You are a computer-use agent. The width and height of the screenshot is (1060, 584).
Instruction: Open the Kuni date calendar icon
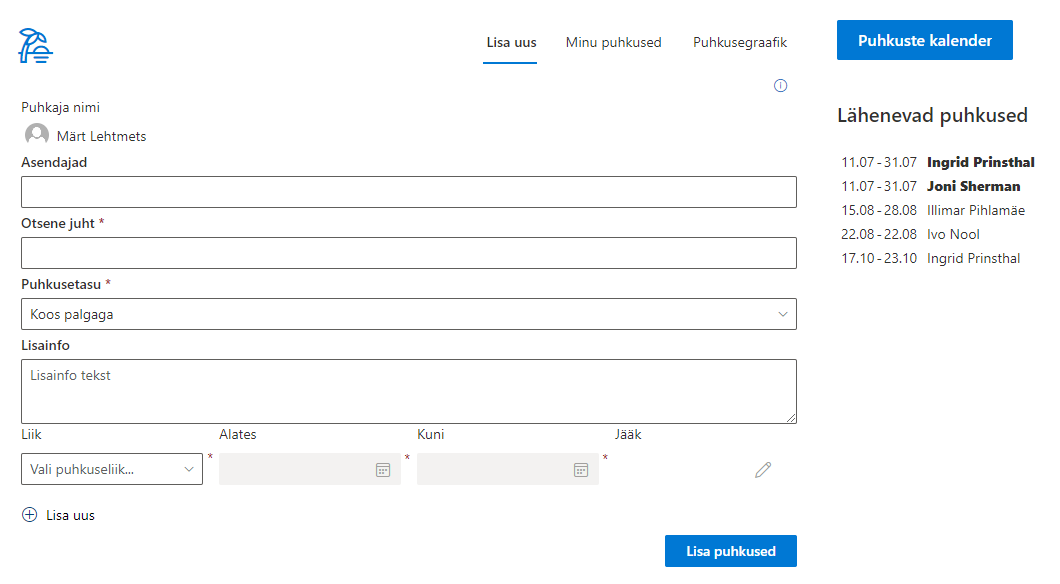click(581, 470)
